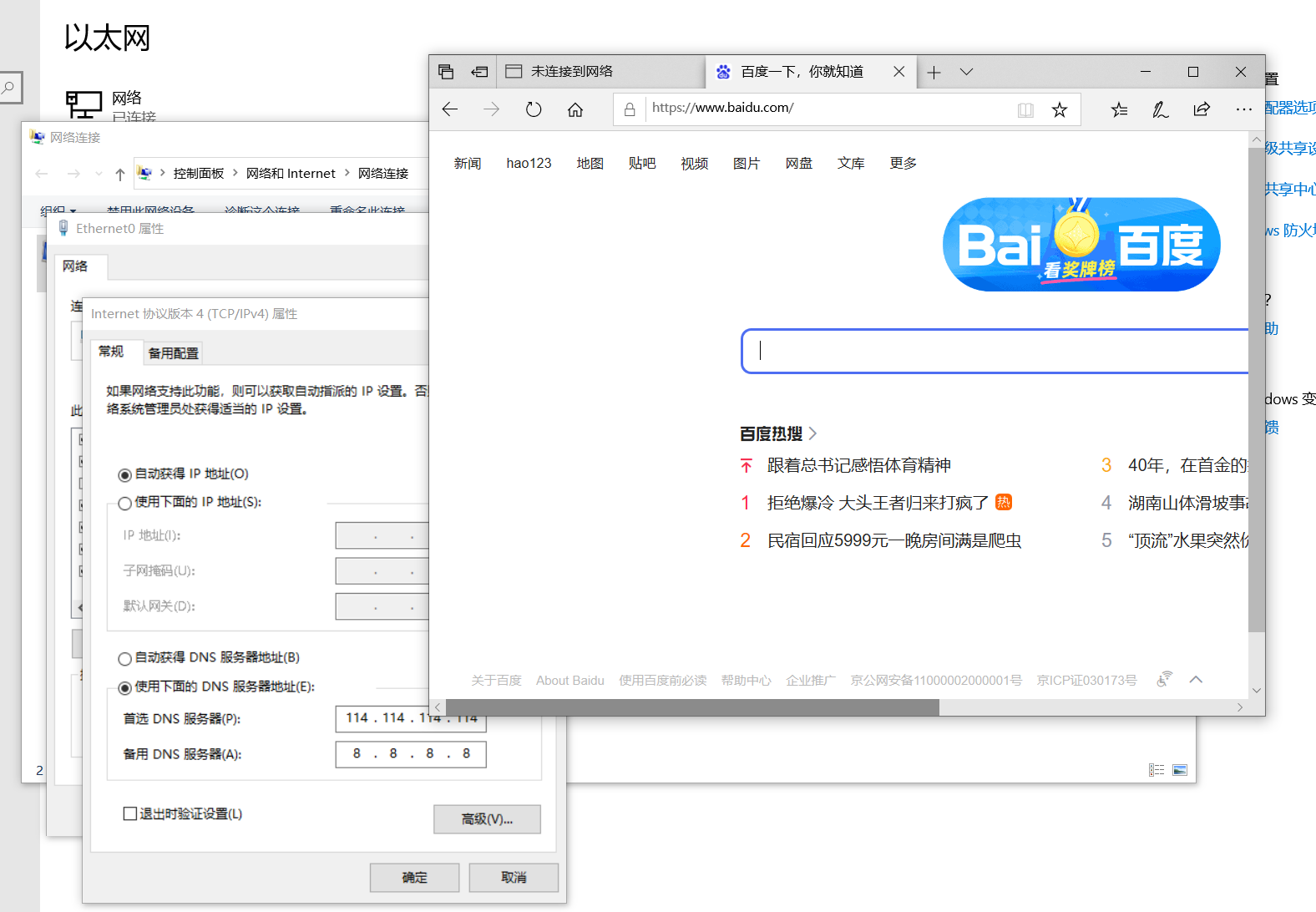This screenshot has height=912, width=1316.
Task: Click the Edge address bar URL
Action: pyautogui.click(x=723, y=108)
